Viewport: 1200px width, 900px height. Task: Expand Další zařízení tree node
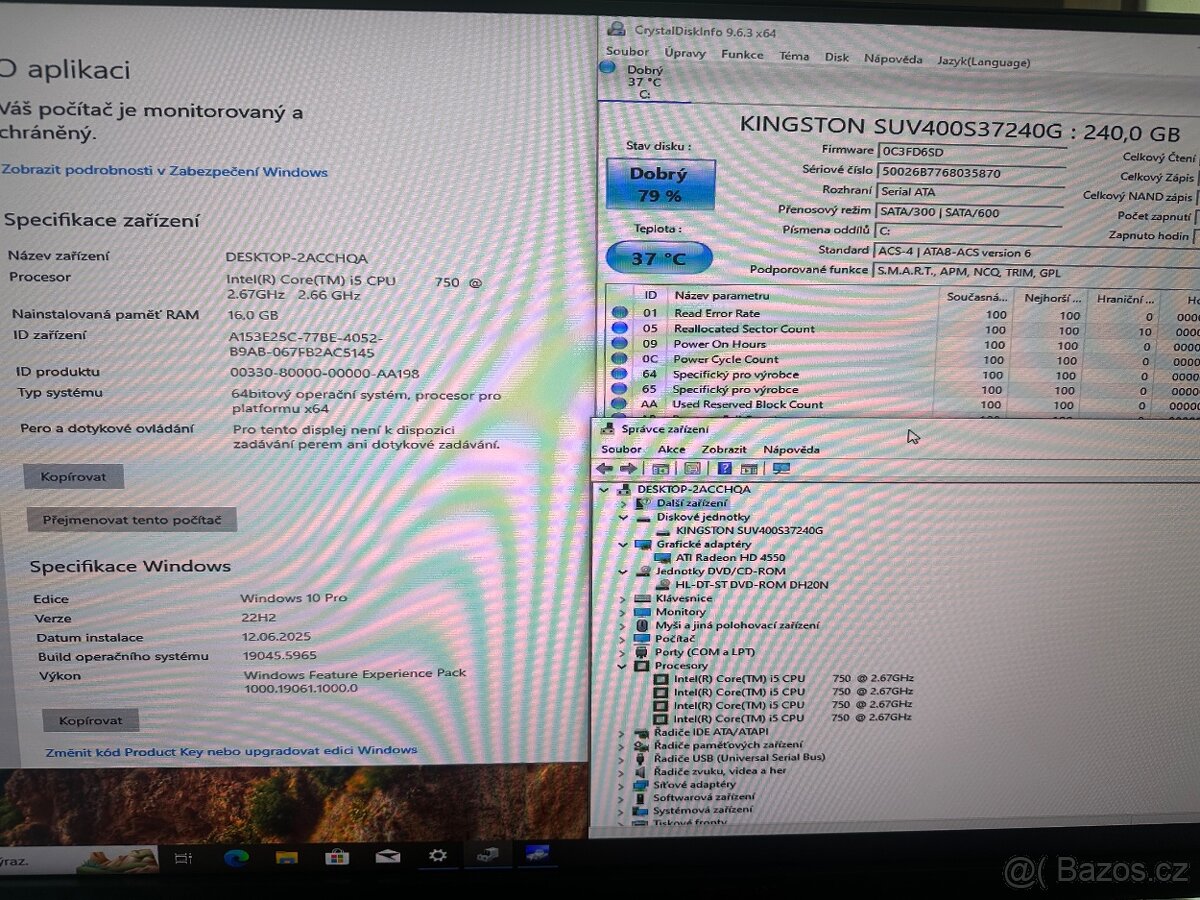622,503
